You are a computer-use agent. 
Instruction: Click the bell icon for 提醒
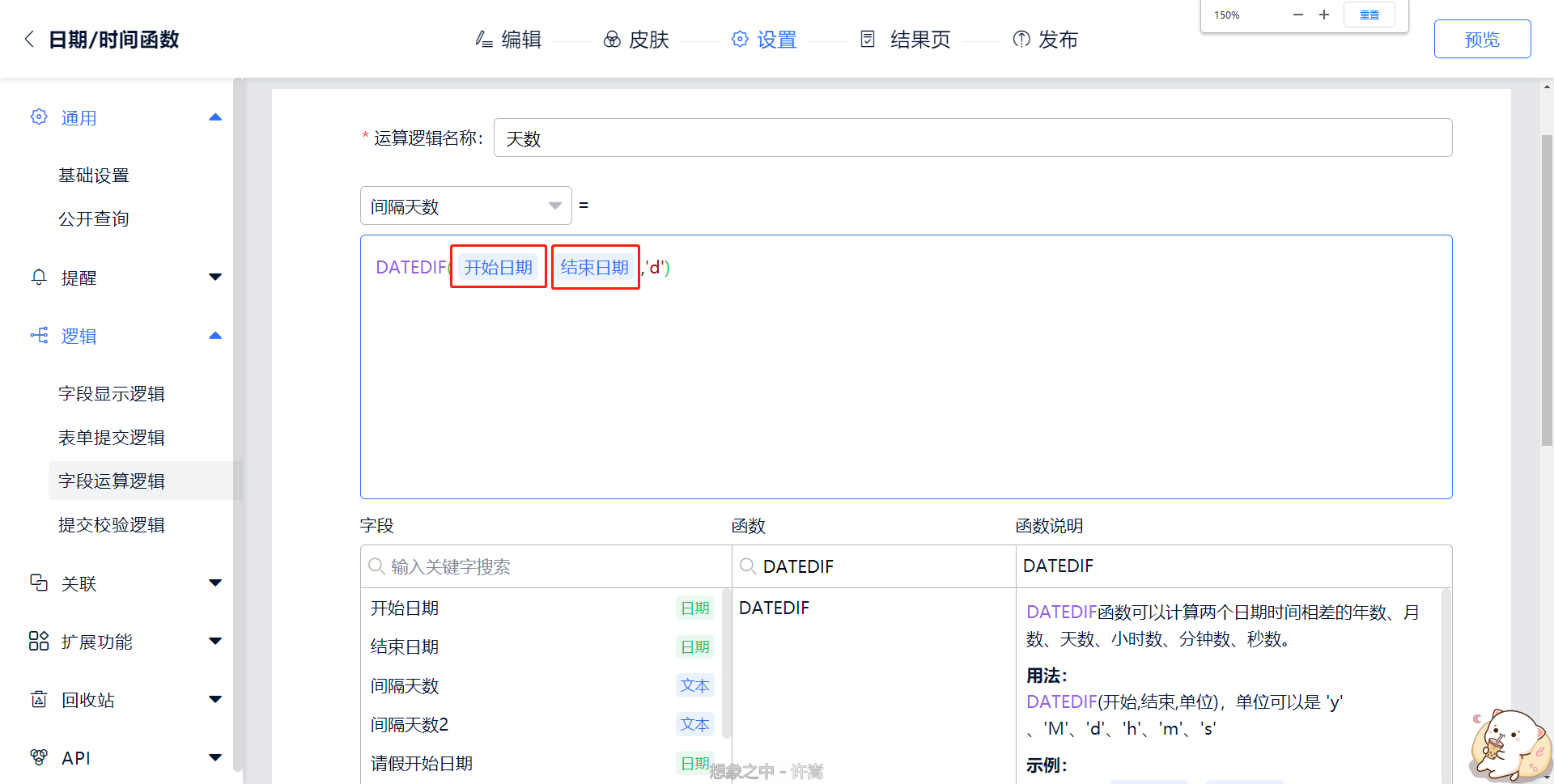click(x=39, y=278)
